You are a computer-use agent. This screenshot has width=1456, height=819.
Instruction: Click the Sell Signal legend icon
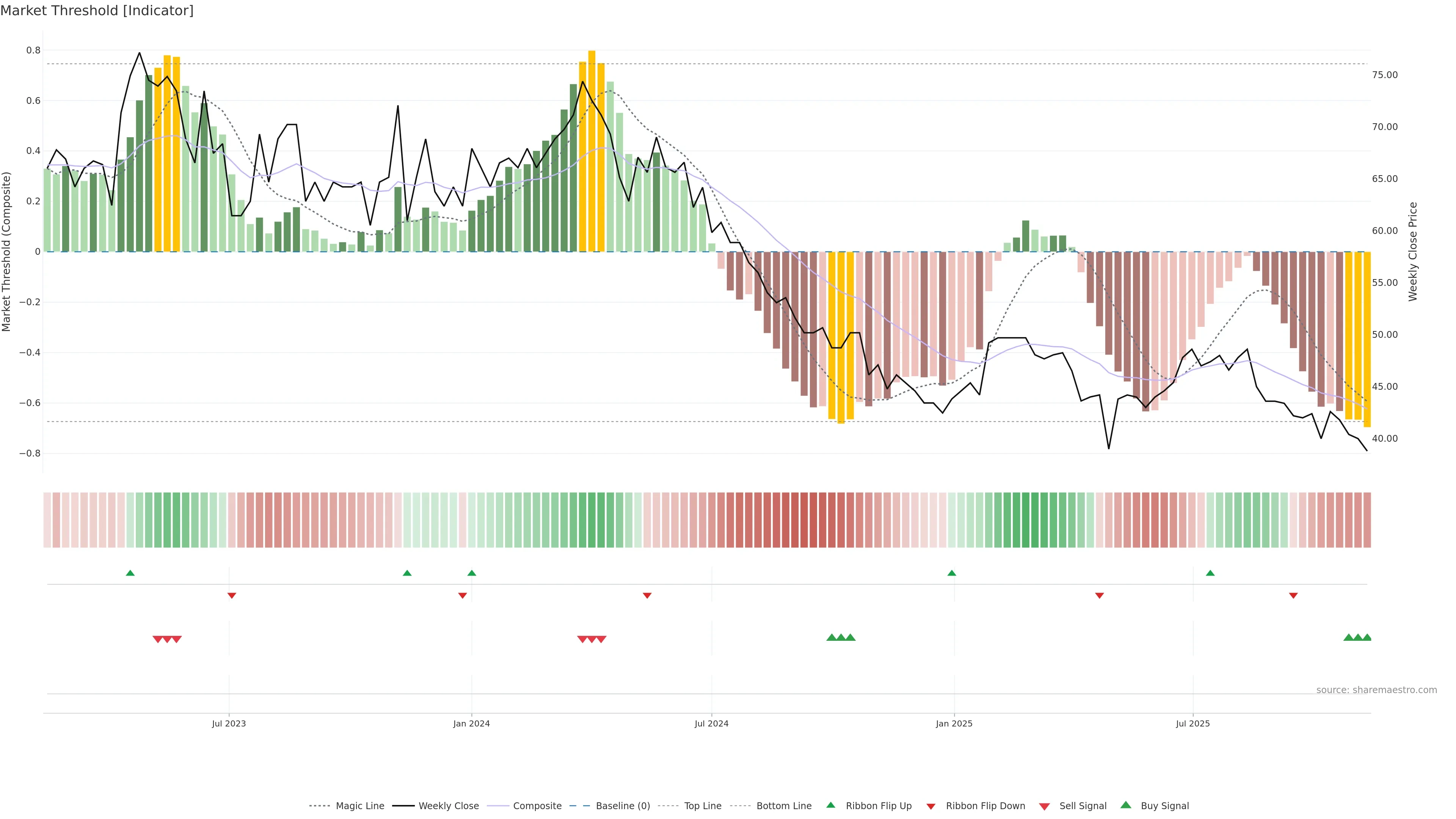(1045, 806)
